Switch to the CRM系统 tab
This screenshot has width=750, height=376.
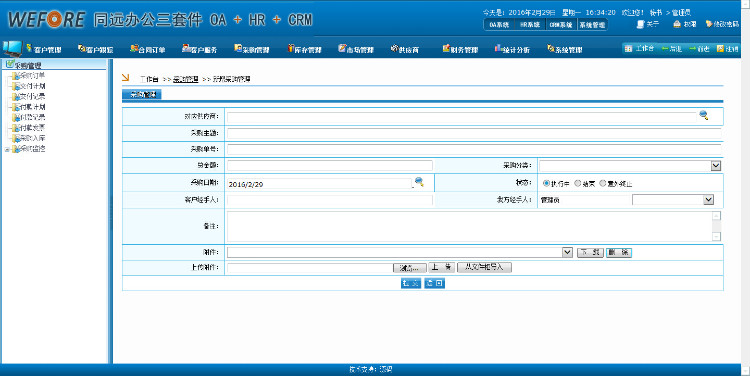coord(561,25)
